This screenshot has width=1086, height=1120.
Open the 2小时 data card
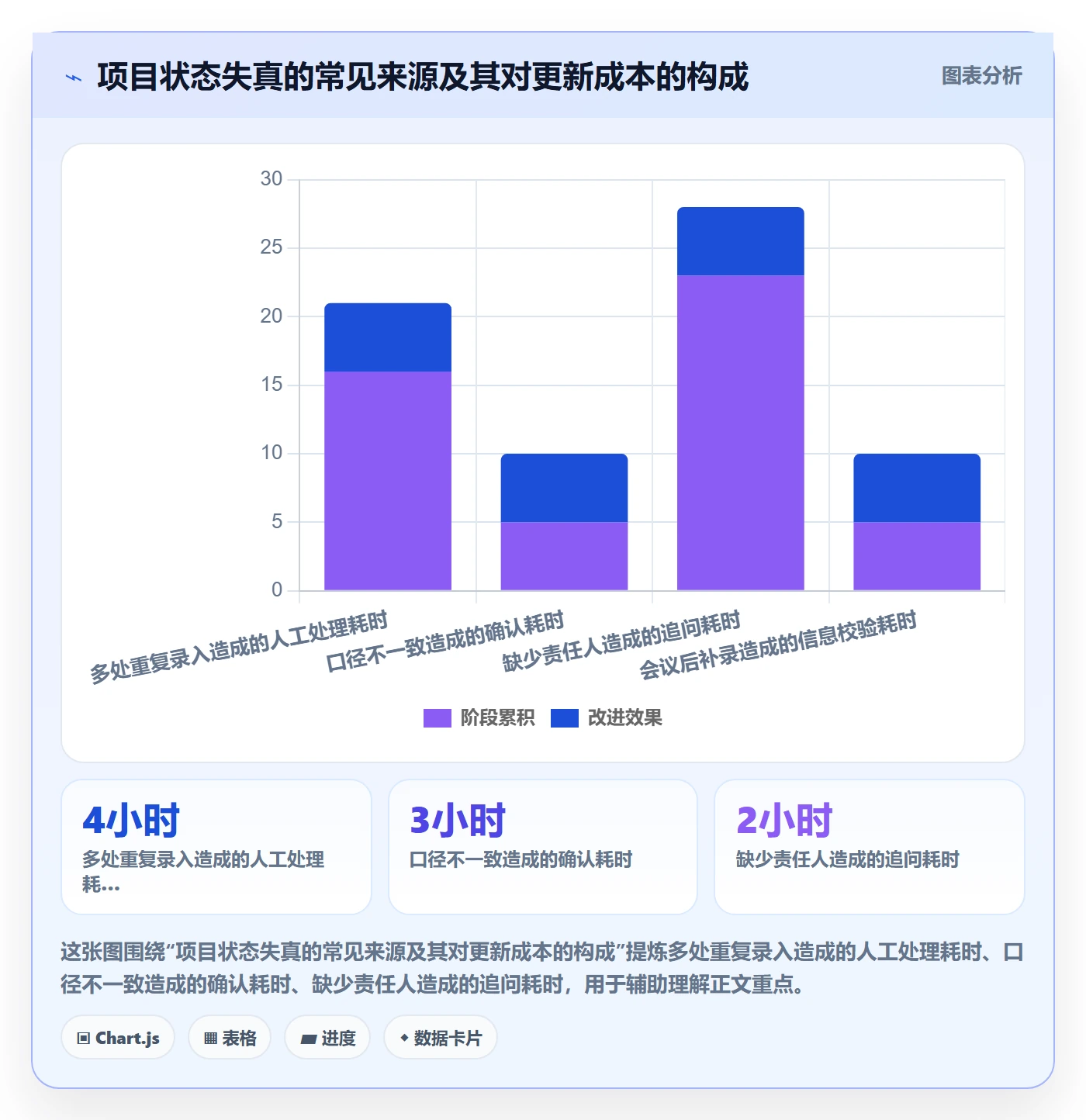point(870,847)
